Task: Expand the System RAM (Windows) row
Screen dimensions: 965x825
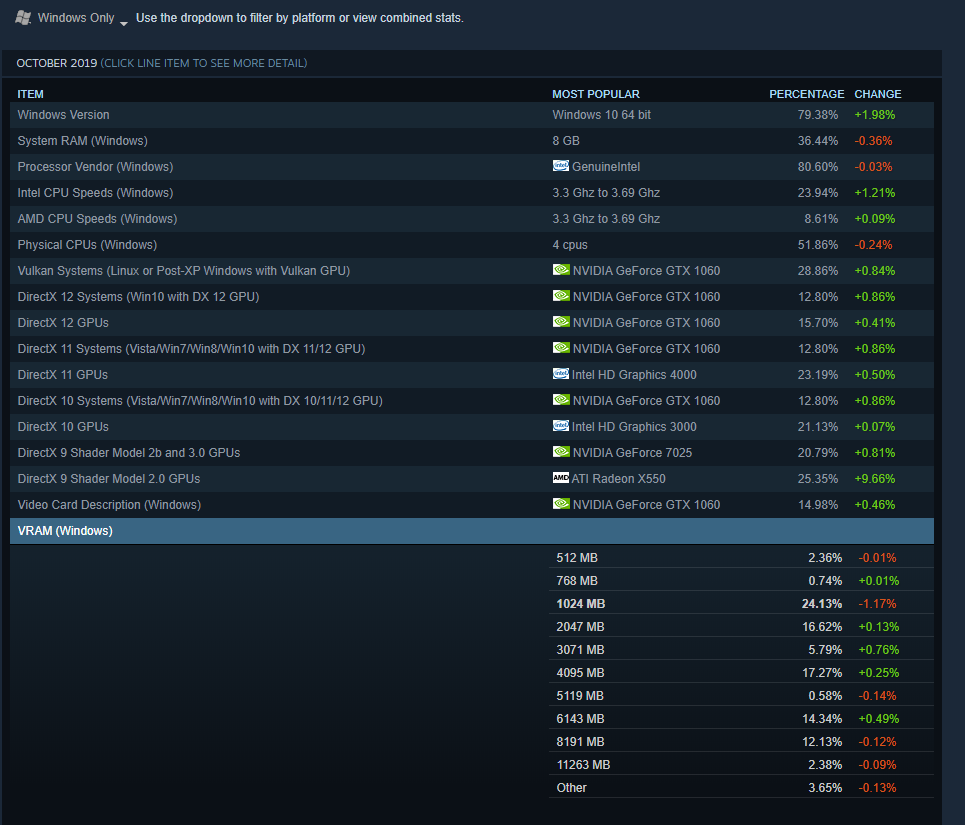Action: (471, 141)
